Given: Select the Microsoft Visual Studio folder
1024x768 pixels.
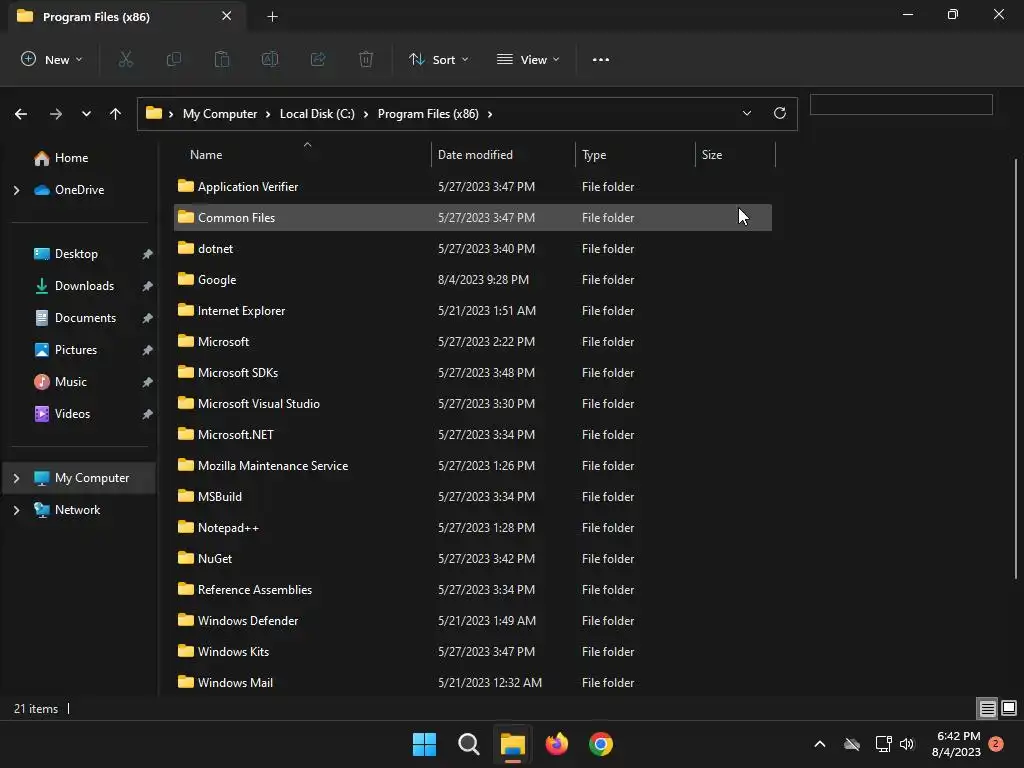Looking at the screenshot, I should (473, 404).
